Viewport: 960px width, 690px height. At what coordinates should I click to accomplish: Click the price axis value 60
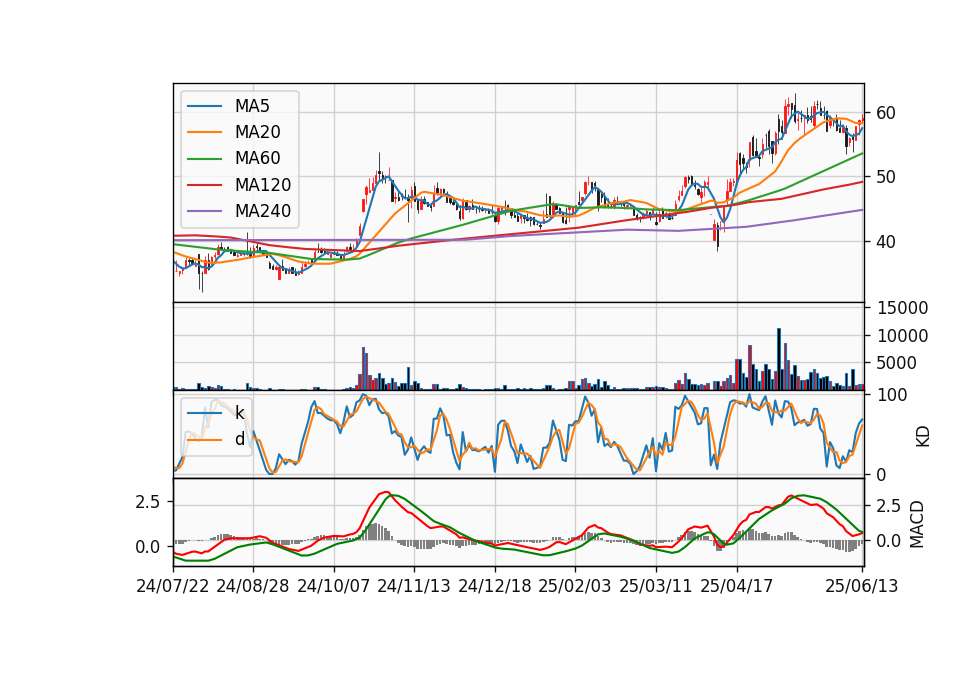click(x=886, y=113)
